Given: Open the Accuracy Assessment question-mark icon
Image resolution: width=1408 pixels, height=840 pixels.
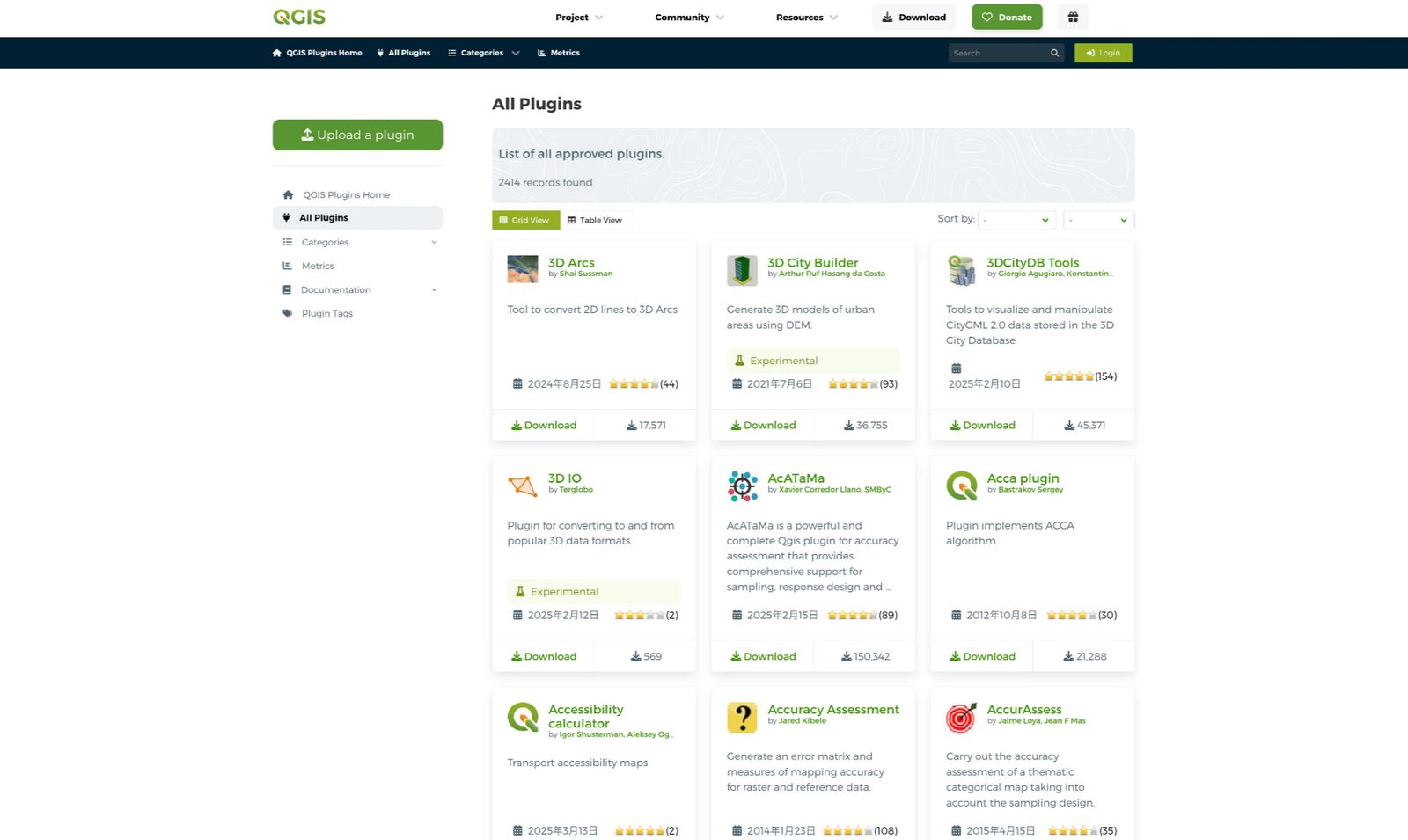Looking at the screenshot, I should tap(742, 717).
